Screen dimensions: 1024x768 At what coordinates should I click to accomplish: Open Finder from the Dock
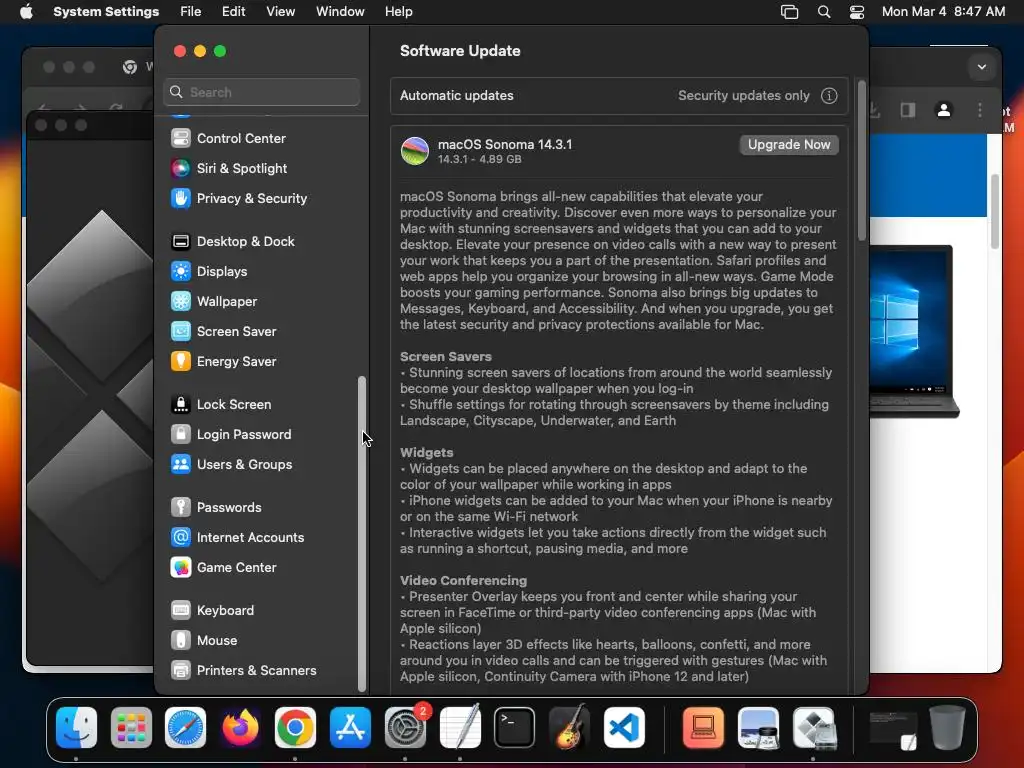coord(76,728)
